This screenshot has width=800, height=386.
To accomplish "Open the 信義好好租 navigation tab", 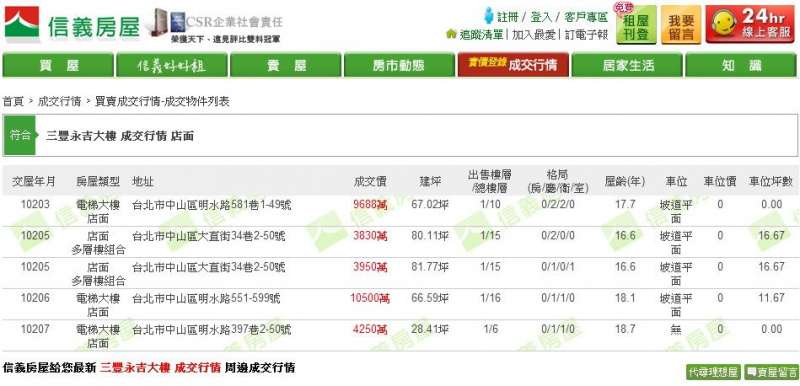I will pyautogui.click(x=172, y=65).
